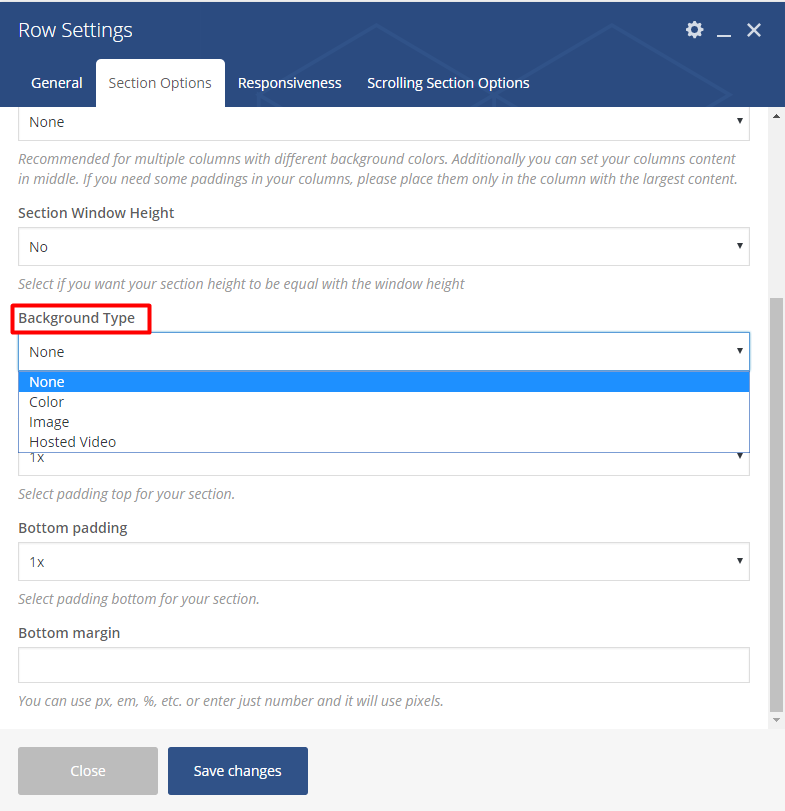This screenshot has width=785, height=811.
Task: Open the Responsiveness tab
Action: point(290,83)
